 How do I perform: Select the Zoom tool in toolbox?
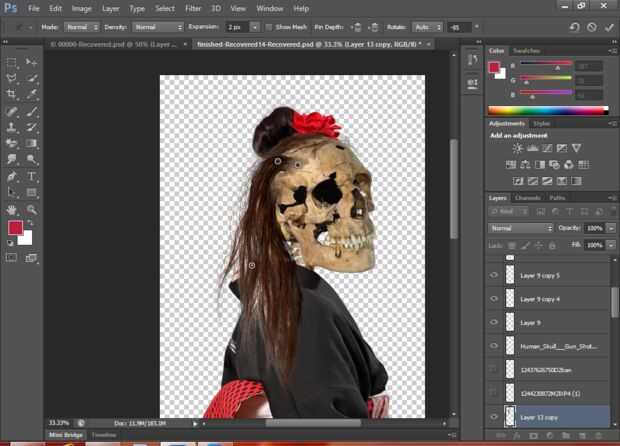(32, 209)
